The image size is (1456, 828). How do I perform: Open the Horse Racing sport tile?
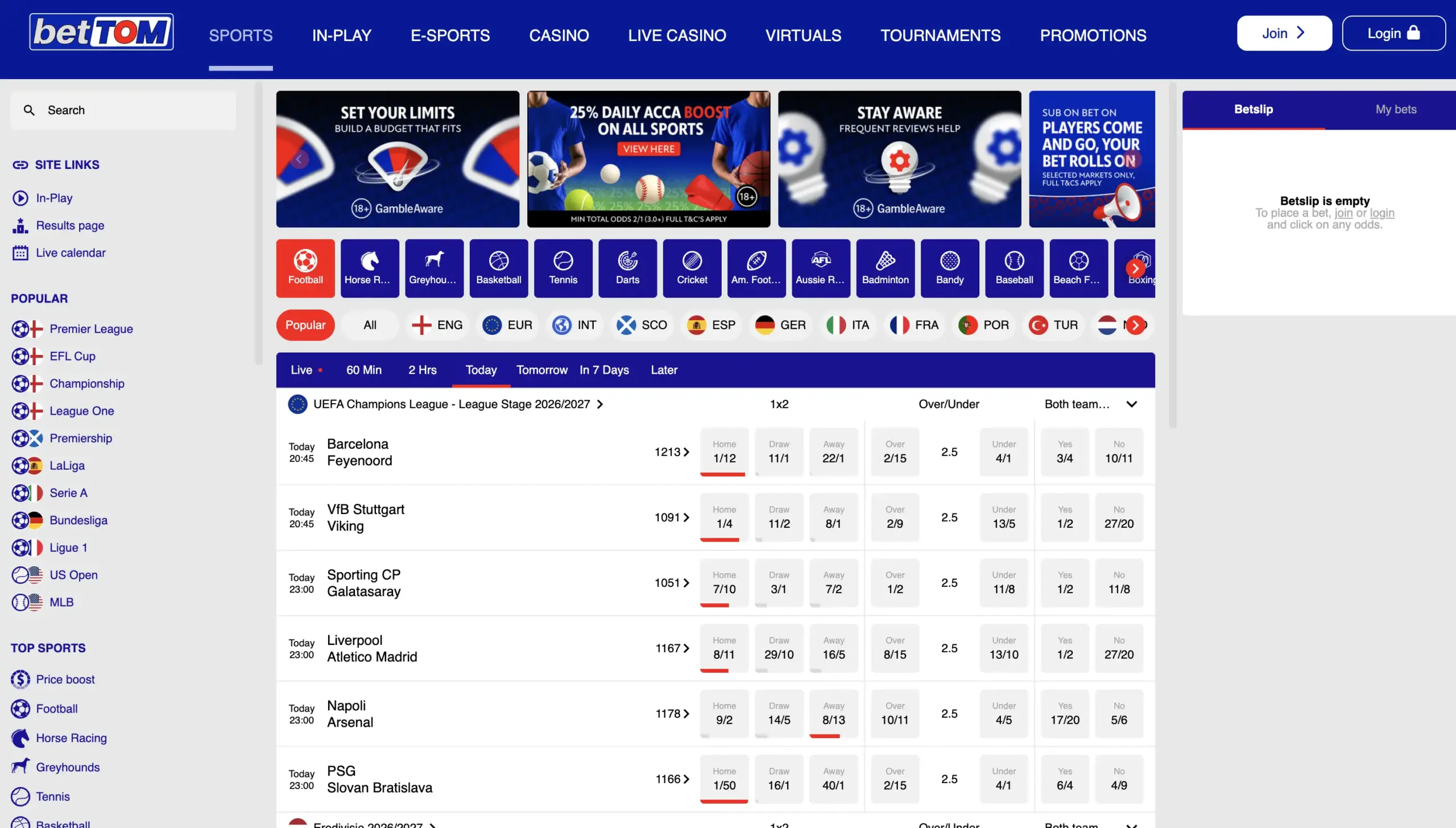coord(370,268)
